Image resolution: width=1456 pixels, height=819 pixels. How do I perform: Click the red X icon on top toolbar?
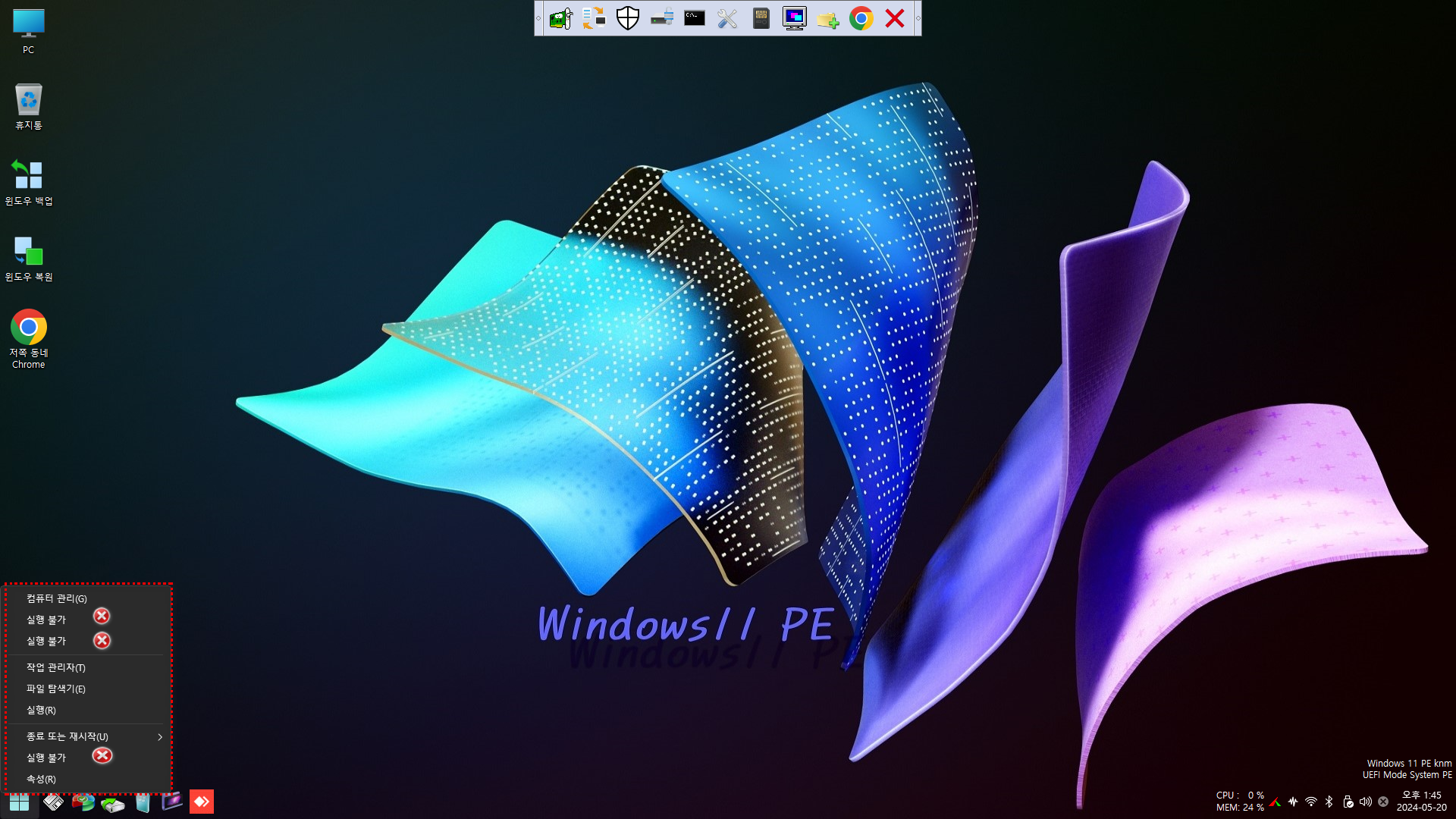[895, 18]
